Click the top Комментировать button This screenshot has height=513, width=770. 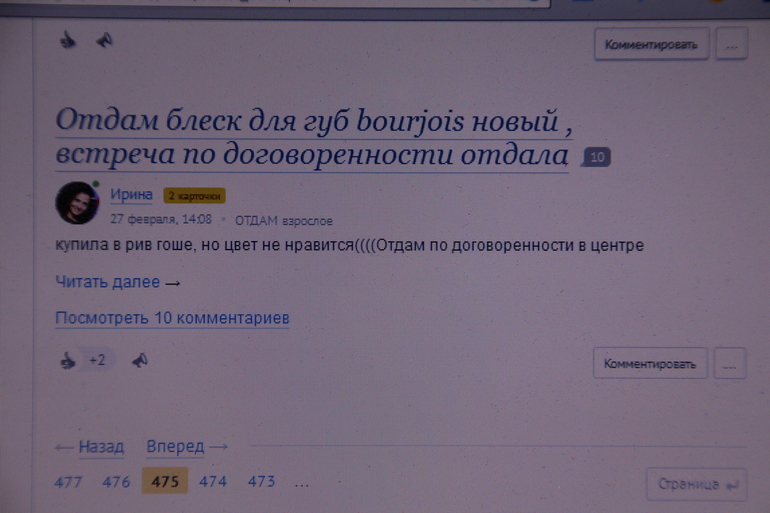[x=651, y=44]
